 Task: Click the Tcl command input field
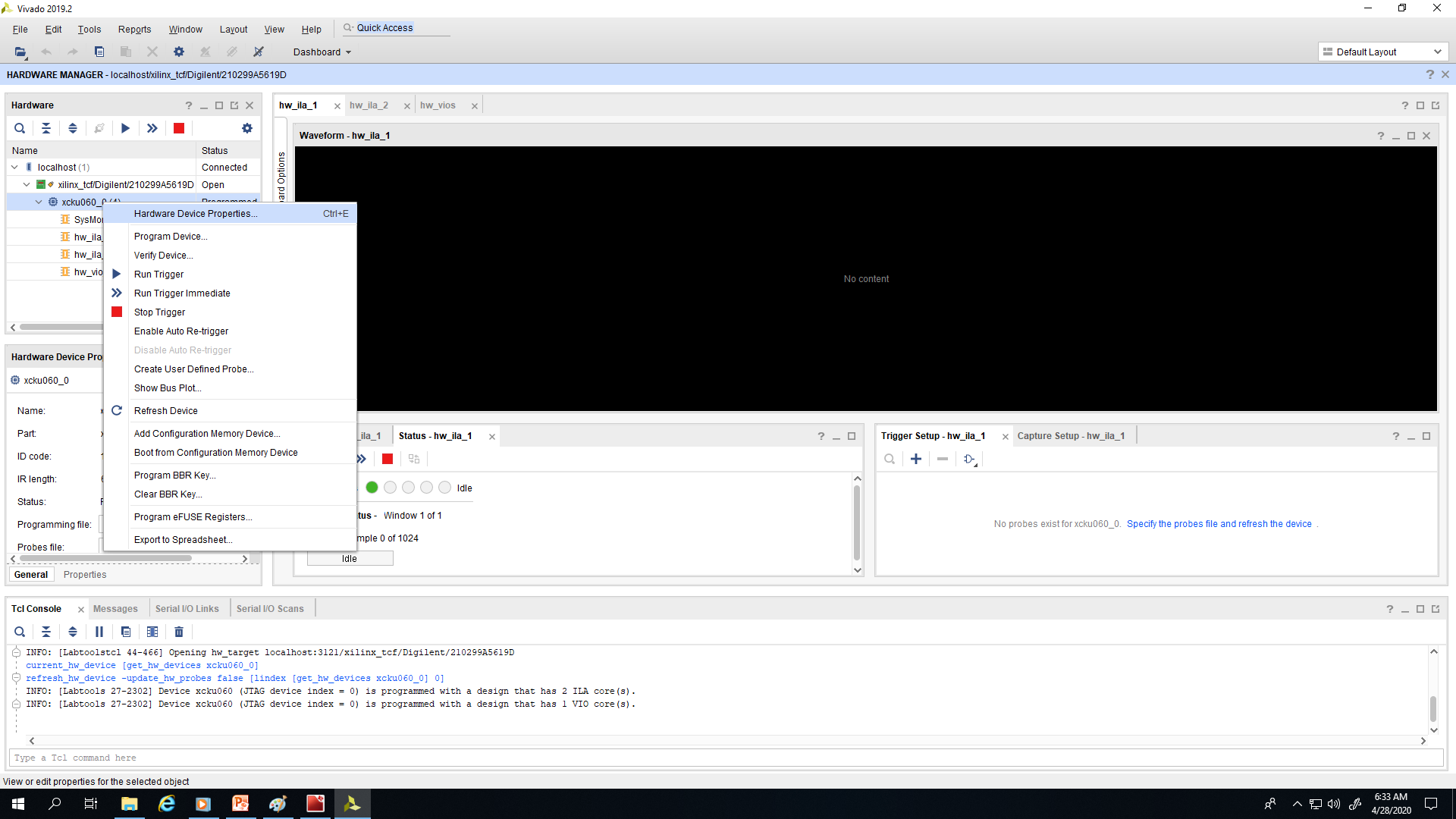click(726, 758)
